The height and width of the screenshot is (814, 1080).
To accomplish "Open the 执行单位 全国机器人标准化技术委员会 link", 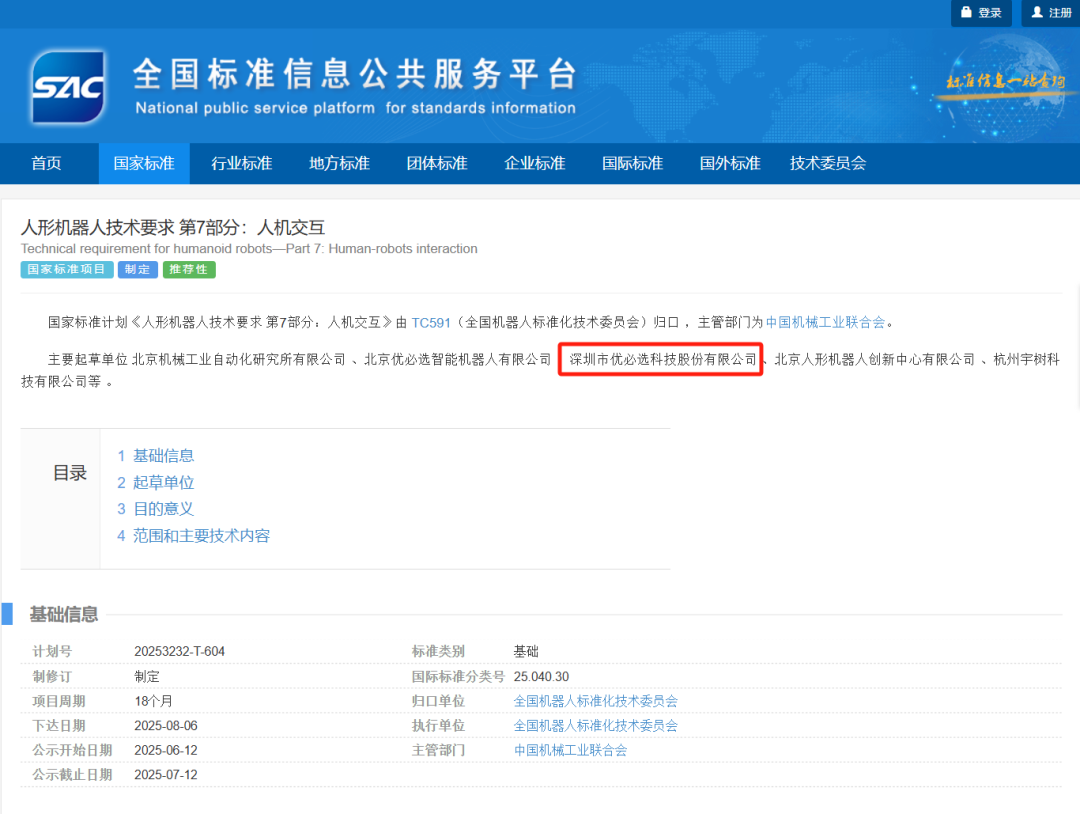I will [x=596, y=726].
